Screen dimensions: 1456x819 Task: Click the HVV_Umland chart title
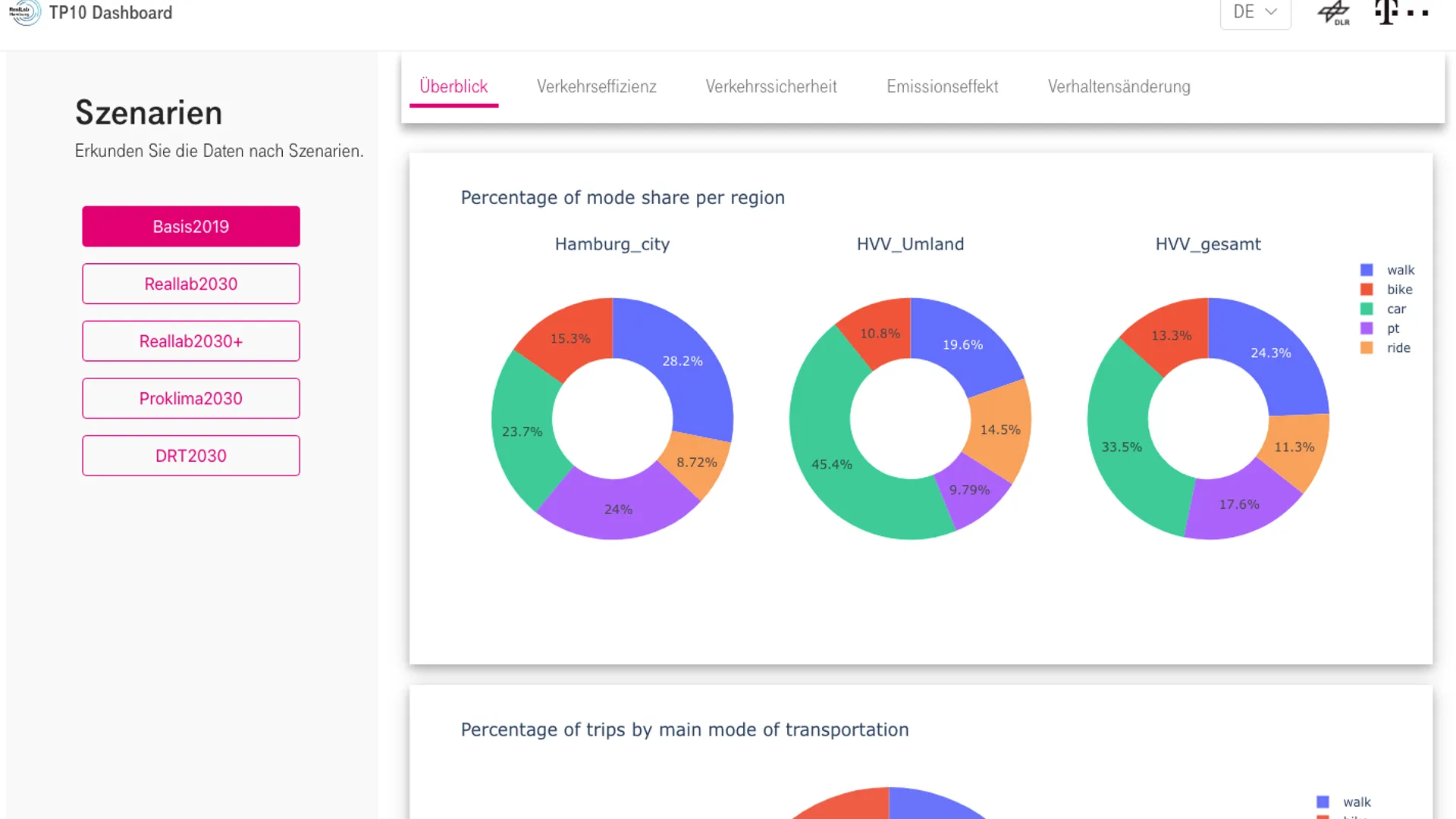point(910,244)
